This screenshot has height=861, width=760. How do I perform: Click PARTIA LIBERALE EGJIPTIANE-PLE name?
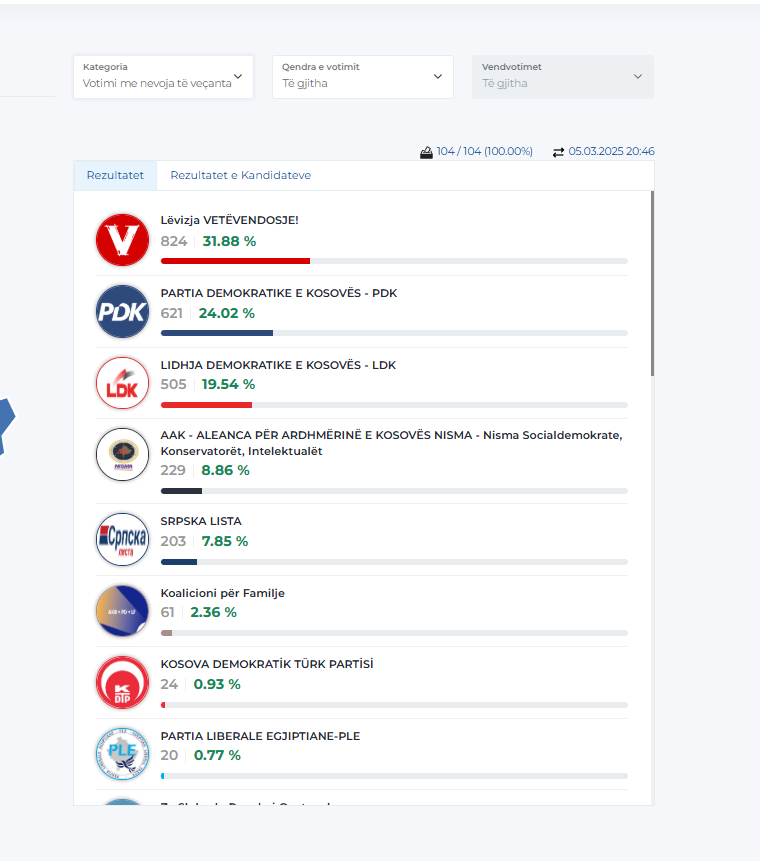[260, 736]
